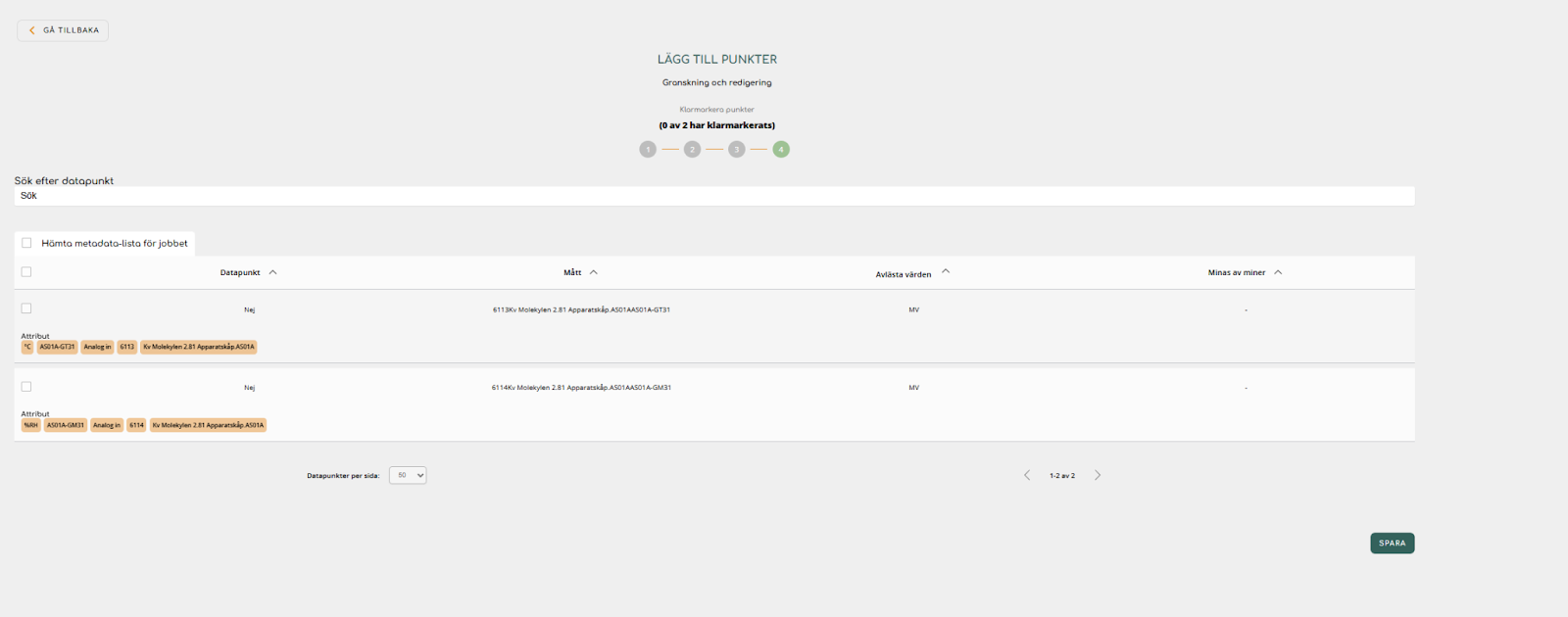Focus the Sök datapunkt search field
The height and width of the screenshot is (617, 1568).
coord(713,196)
